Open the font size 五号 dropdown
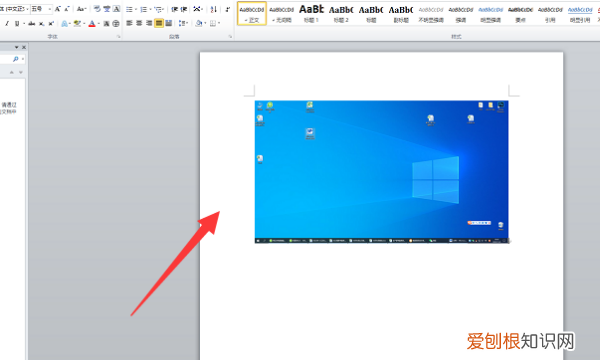The image size is (600, 360). 50,9
